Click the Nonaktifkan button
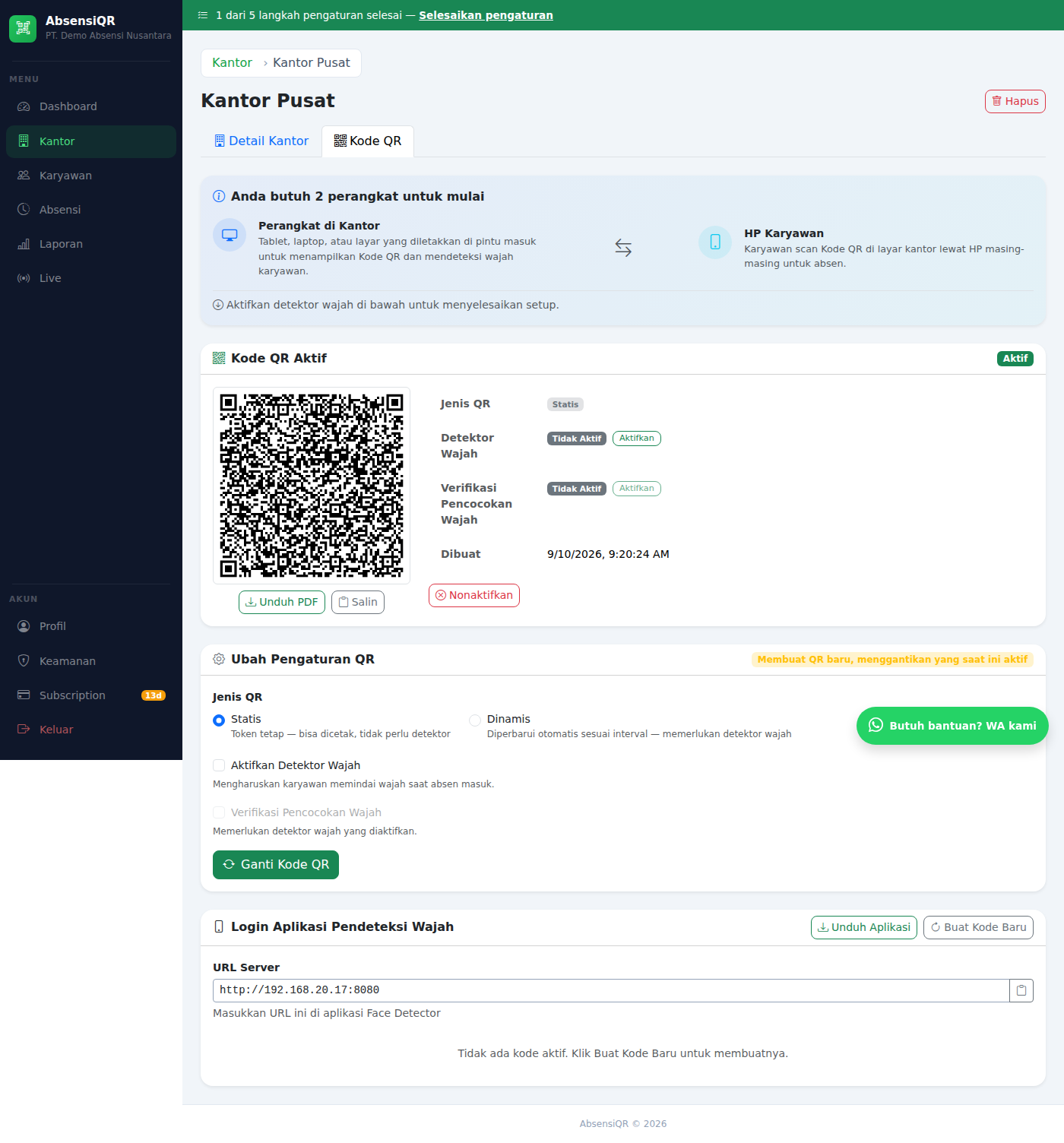Image resolution: width=1064 pixels, height=1143 pixels. click(x=474, y=595)
